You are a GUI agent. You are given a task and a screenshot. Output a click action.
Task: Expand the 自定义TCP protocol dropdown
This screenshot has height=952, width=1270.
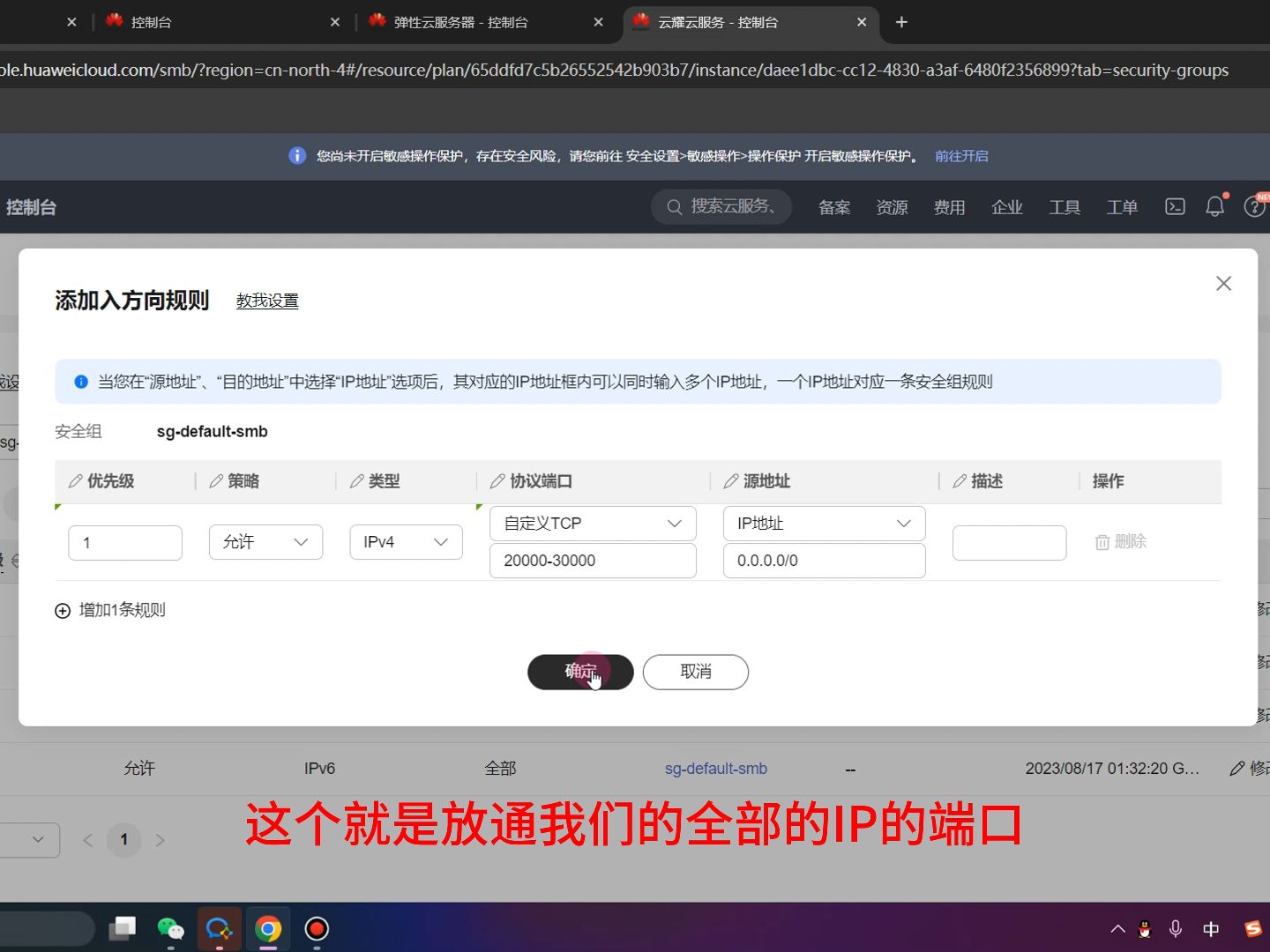(x=592, y=523)
